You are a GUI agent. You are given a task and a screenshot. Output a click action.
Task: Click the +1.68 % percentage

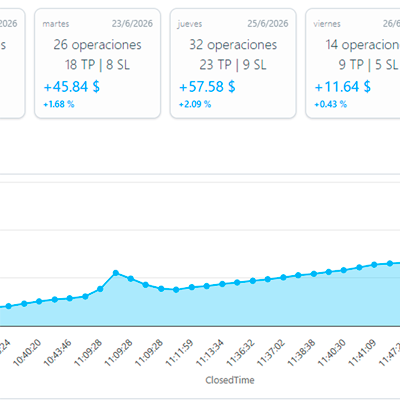point(59,104)
